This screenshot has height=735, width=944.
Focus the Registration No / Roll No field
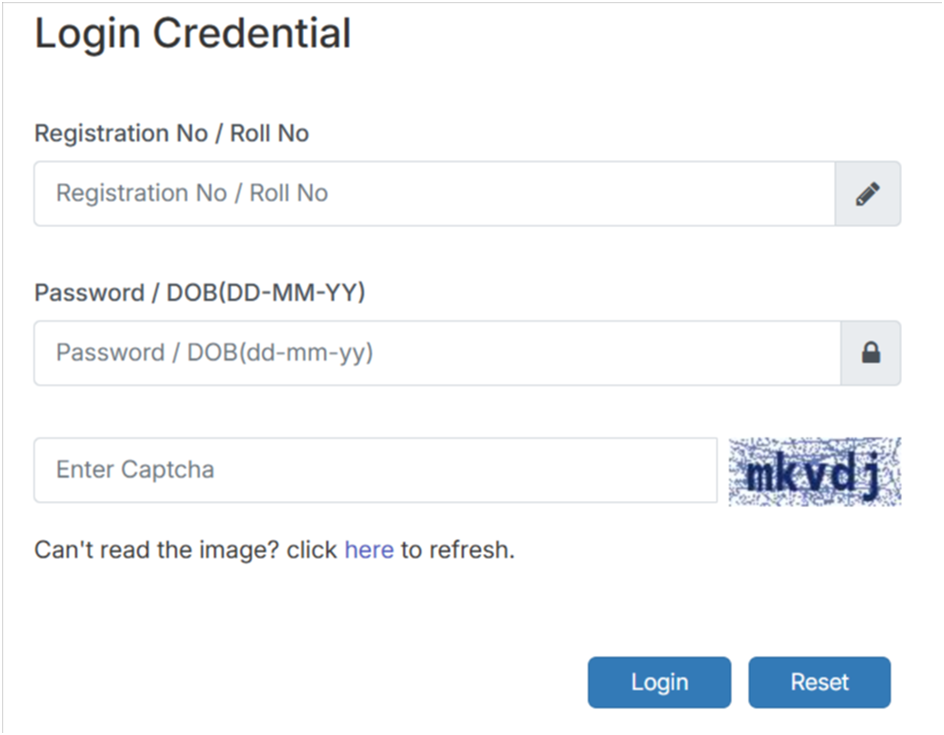pos(434,194)
